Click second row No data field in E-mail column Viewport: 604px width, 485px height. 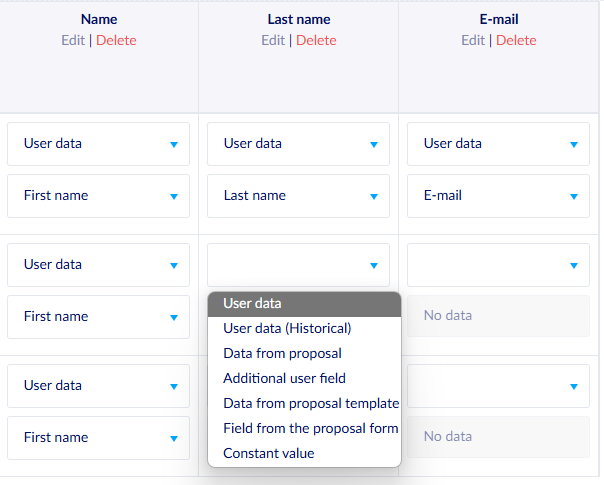tap(498, 316)
